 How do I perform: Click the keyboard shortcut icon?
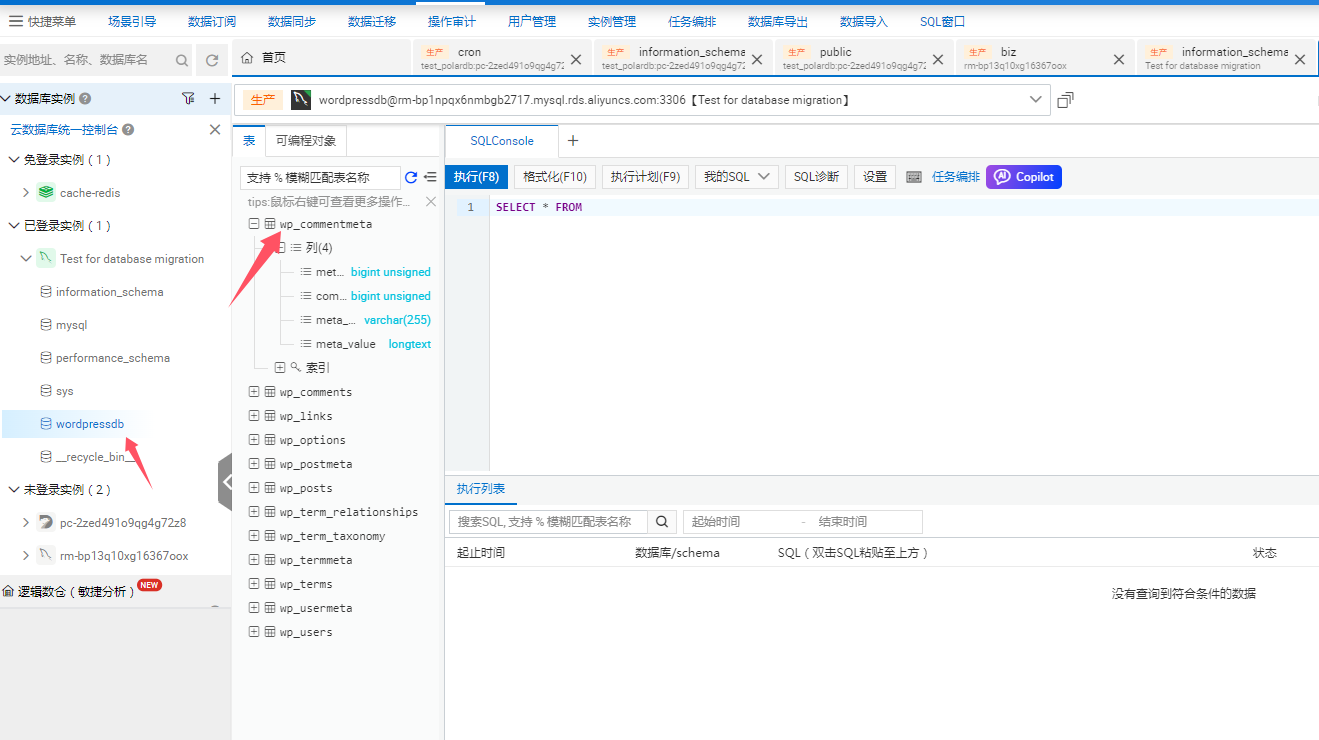[914, 177]
